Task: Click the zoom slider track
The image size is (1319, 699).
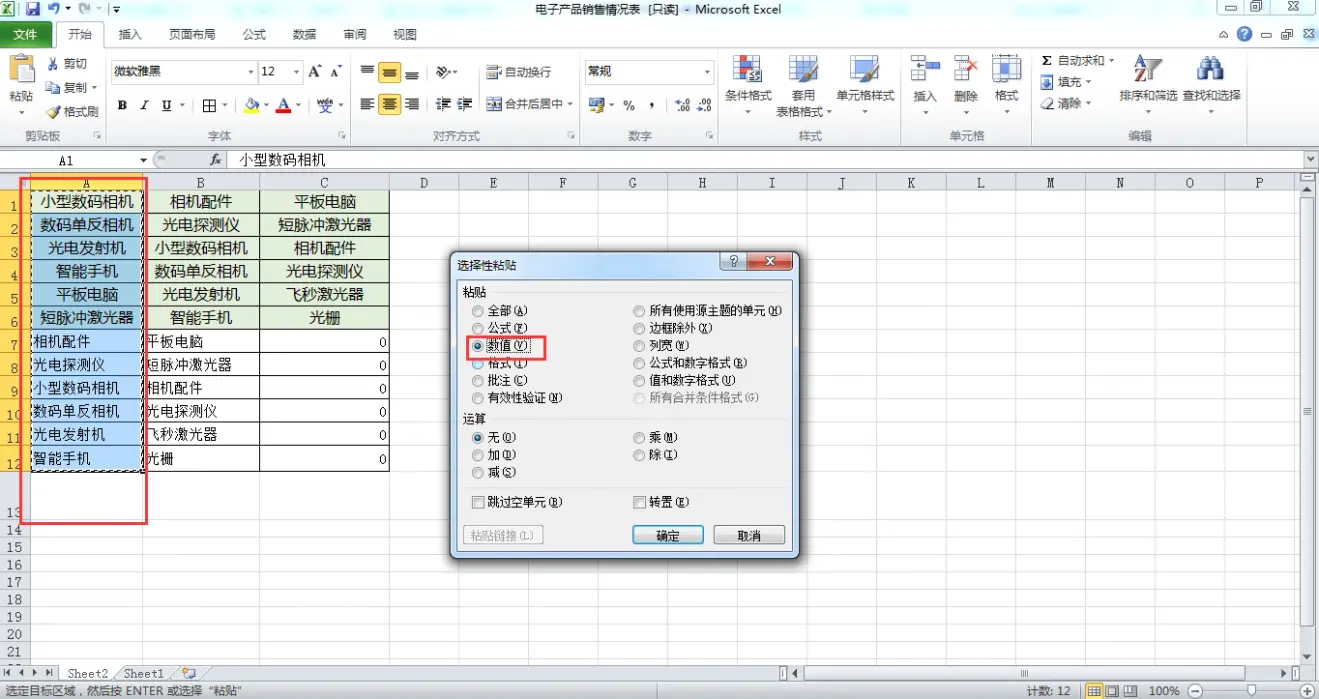Action: (x=1251, y=691)
